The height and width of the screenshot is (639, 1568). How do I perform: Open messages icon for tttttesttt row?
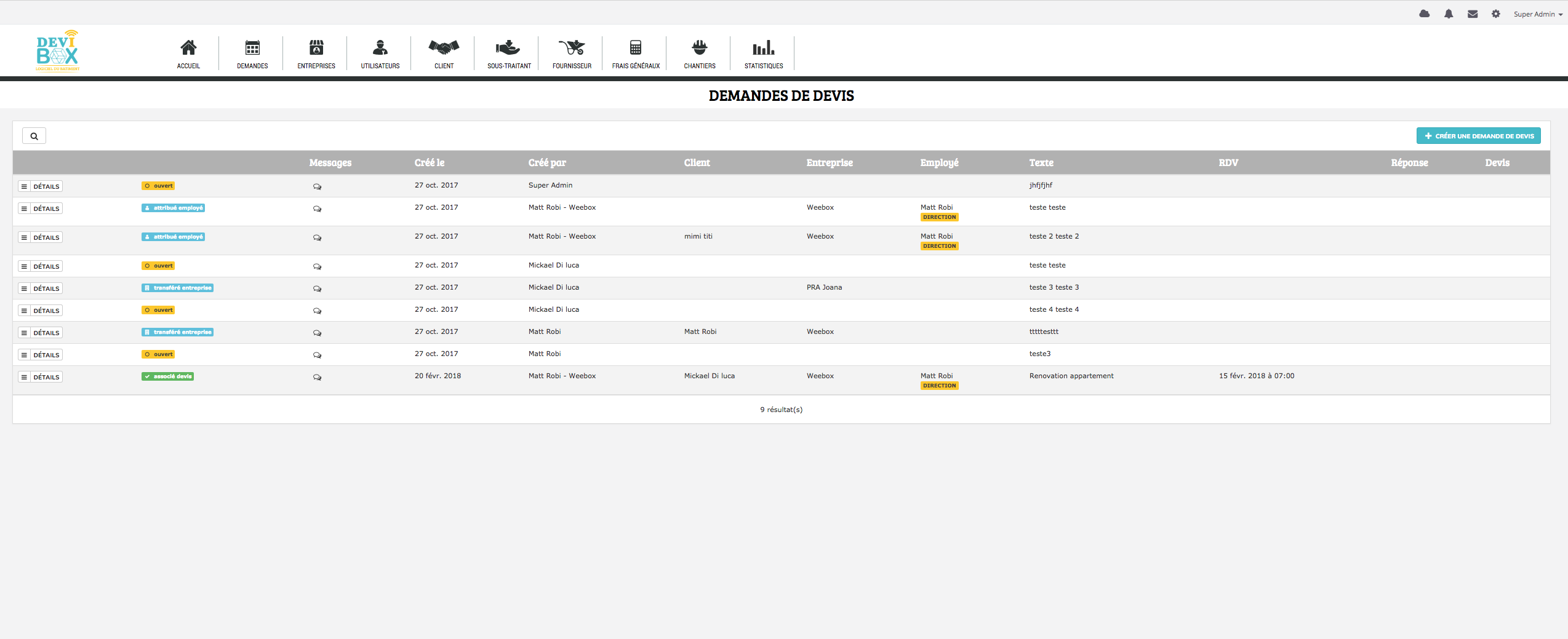click(317, 333)
